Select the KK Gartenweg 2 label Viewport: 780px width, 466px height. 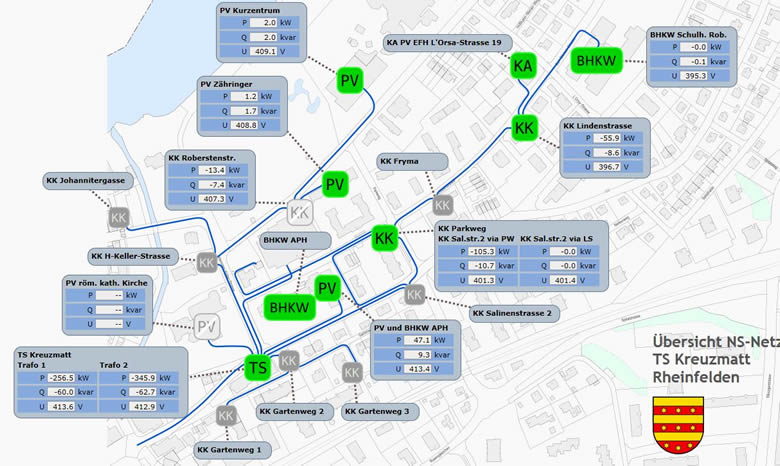click(295, 412)
